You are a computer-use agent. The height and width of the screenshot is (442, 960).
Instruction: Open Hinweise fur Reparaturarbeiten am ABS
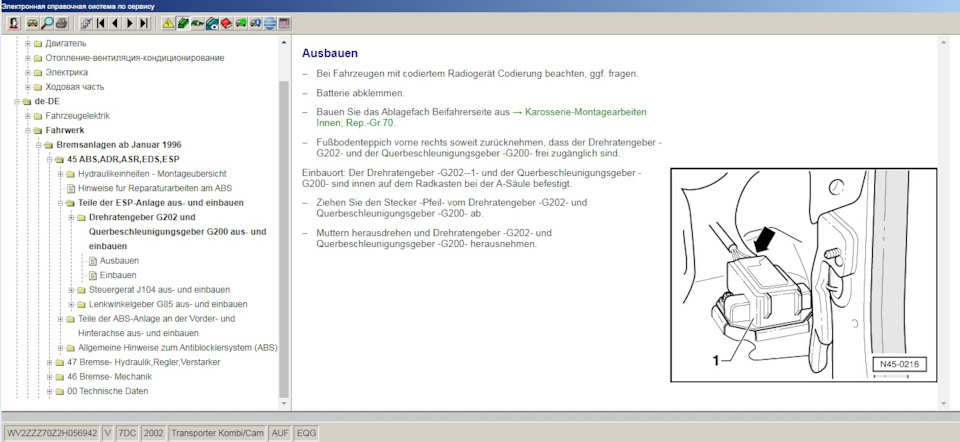pos(155,189)
